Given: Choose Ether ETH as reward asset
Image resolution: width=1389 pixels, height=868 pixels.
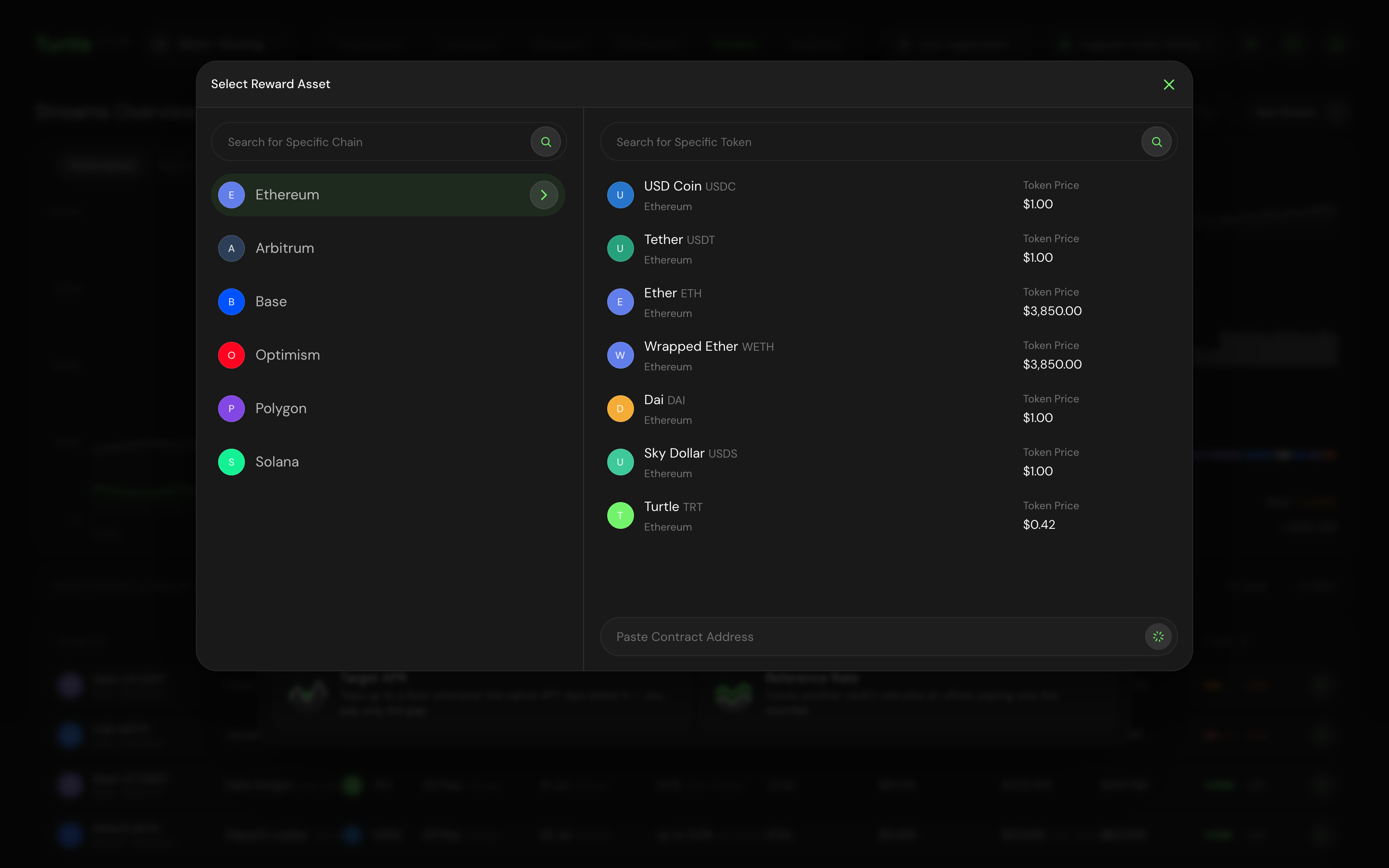Looking at the screenshot, I should pyautogui.click(x=889, y=302).
